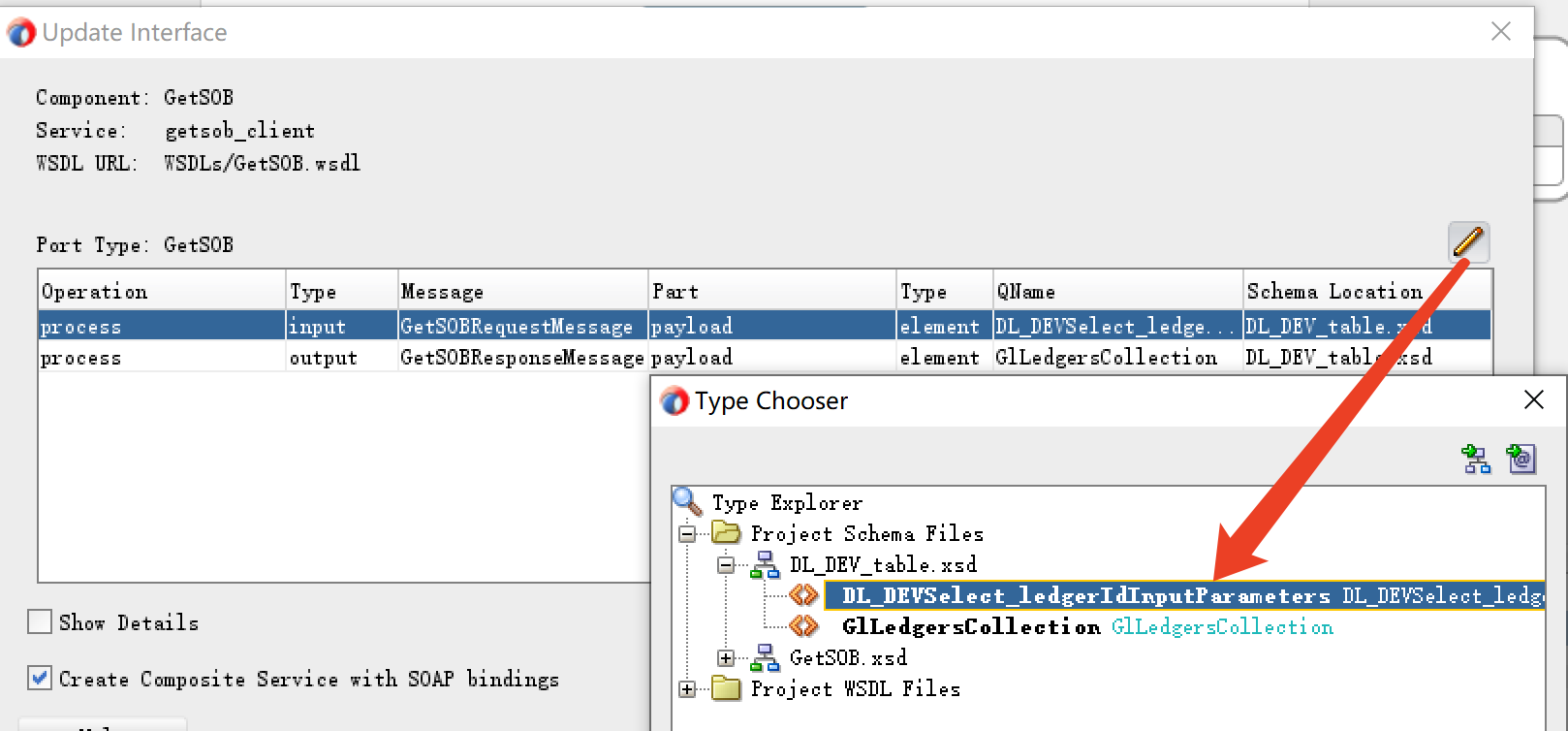Click the Project Schema Files folder icon

725,533
